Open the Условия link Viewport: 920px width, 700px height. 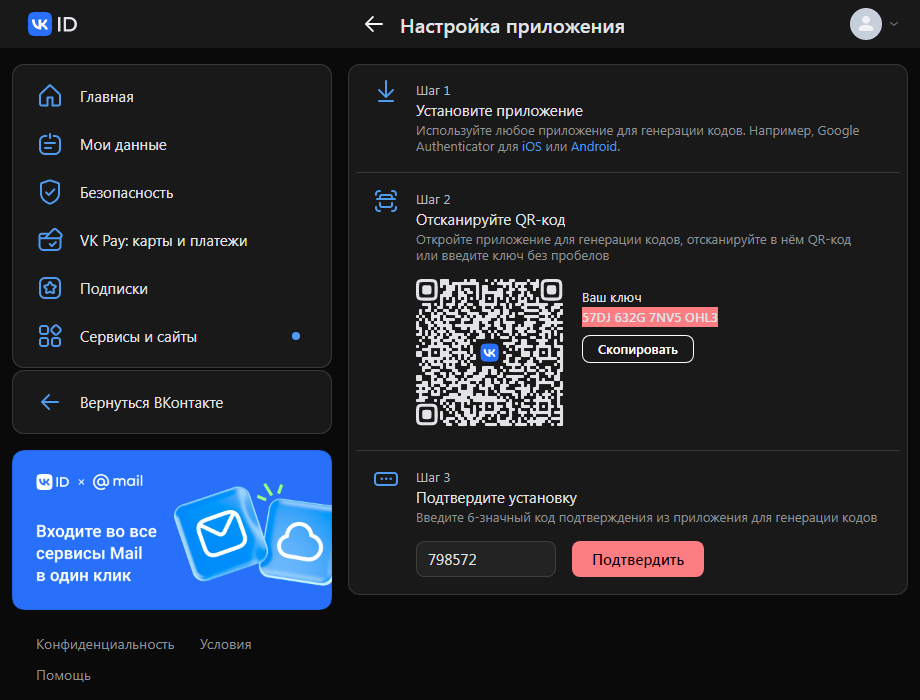click(225, 644)
